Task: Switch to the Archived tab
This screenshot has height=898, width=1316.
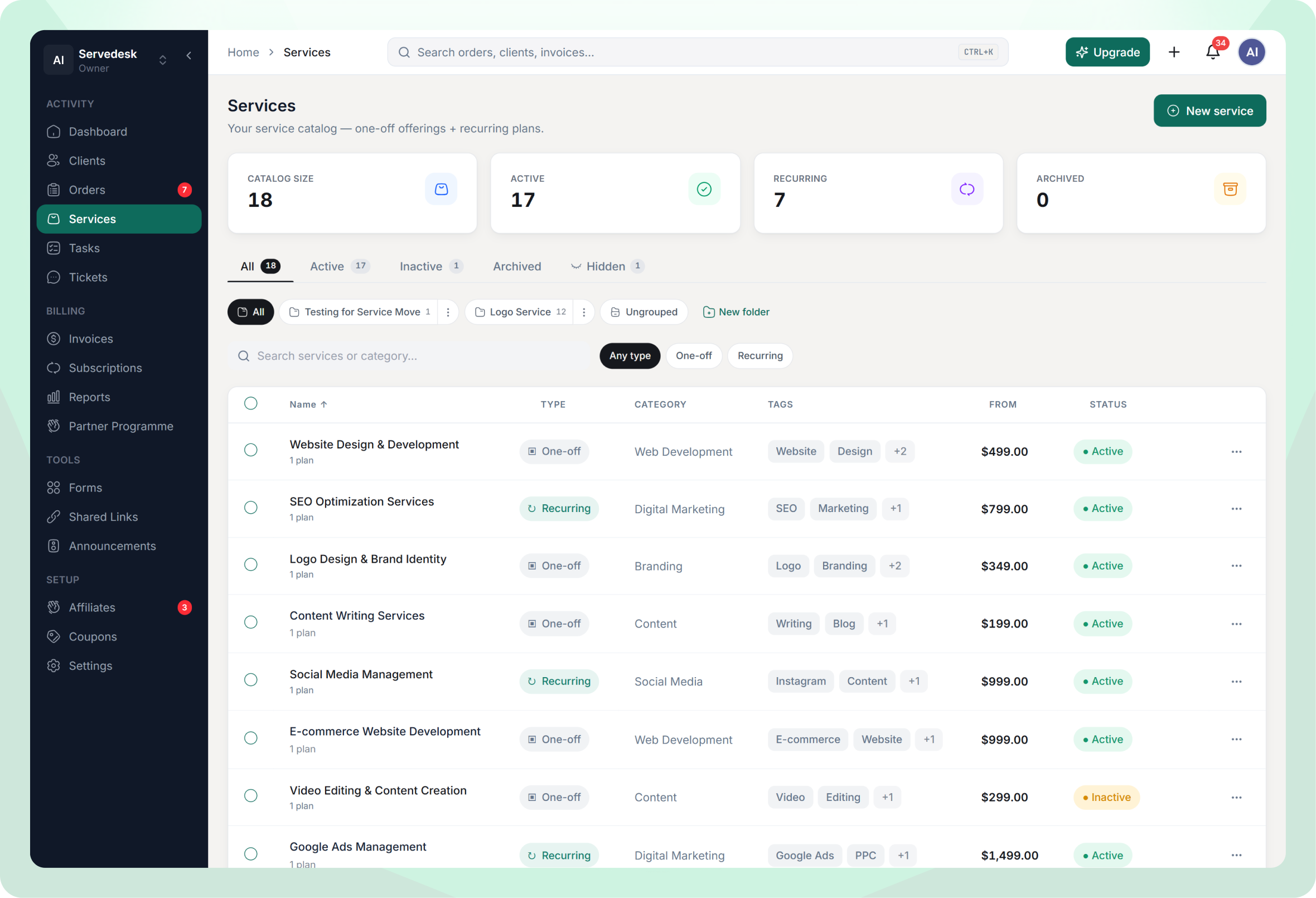Action: pos(517,266)
